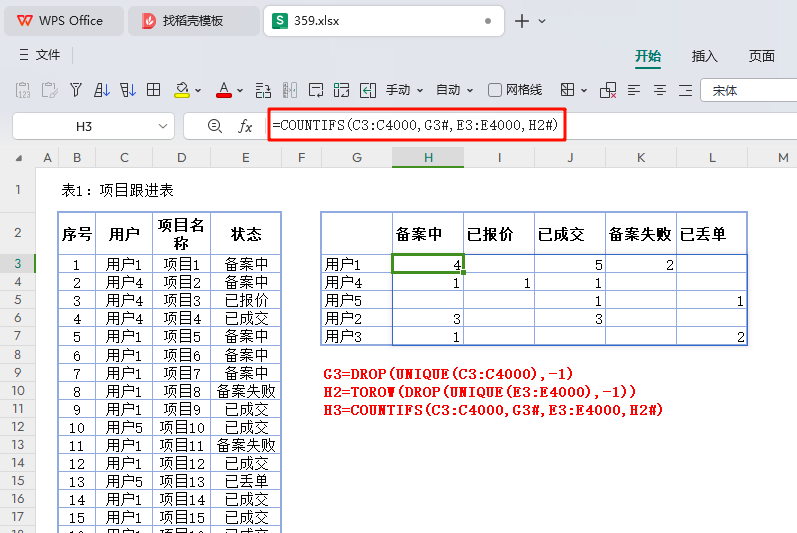797x533 pixels.
Task: Click the clear-format icon with red x
Action: click(x=608, y=90)
